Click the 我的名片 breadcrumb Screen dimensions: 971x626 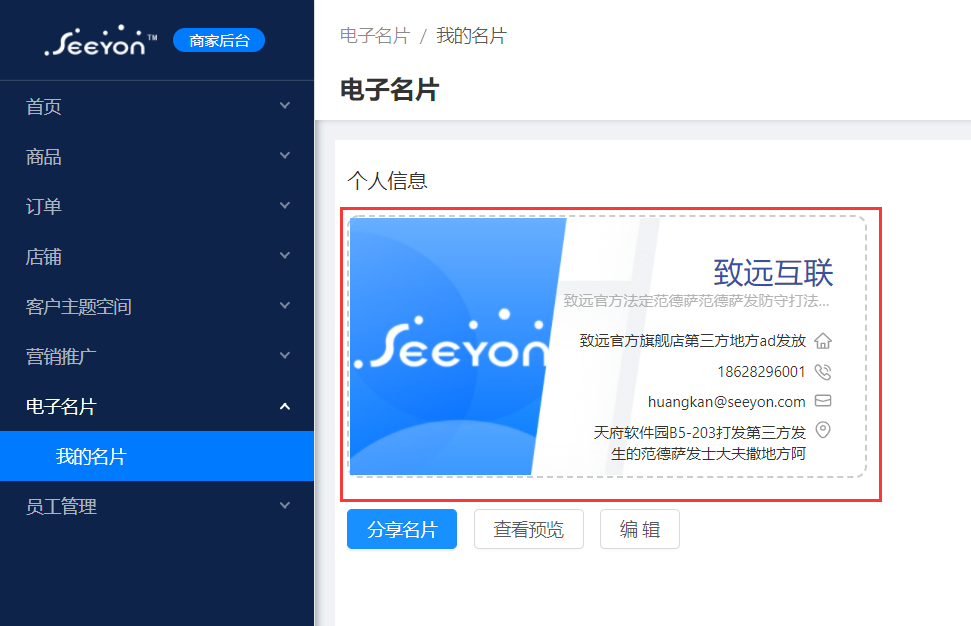(x=471, y=36)
